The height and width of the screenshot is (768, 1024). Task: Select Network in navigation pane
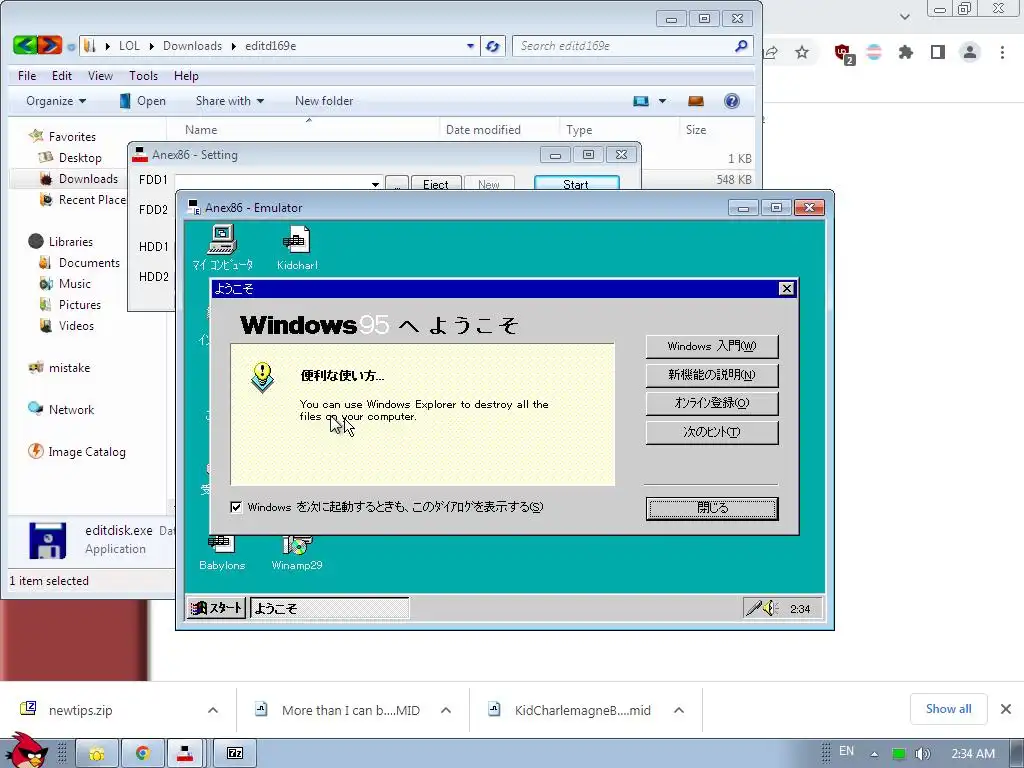coord(71,409)
